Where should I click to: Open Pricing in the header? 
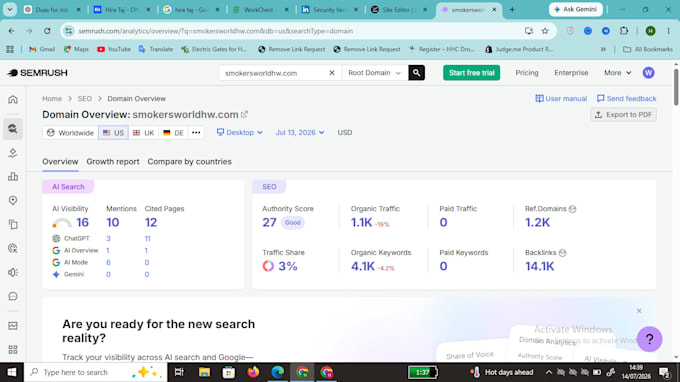click(x=527, y=73)
